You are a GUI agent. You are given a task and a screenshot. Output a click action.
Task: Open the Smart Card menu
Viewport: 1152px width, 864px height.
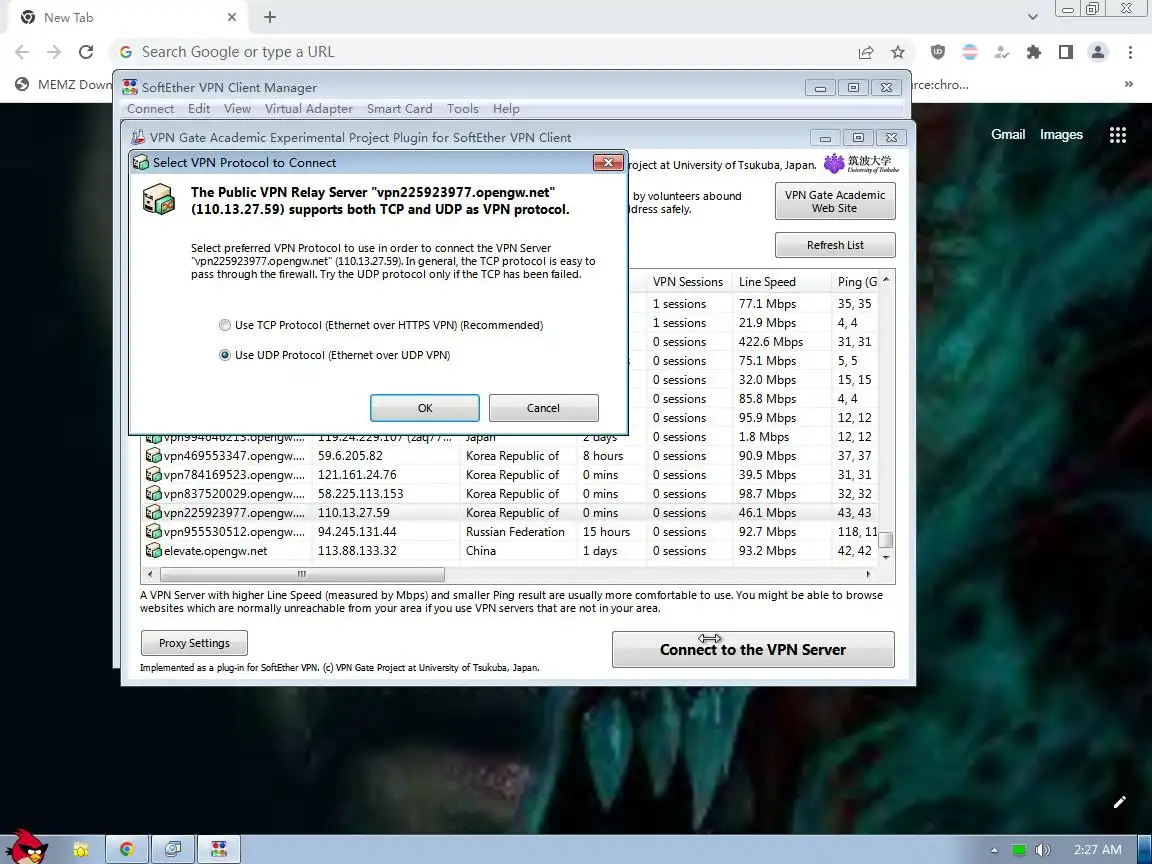point(400,109)
